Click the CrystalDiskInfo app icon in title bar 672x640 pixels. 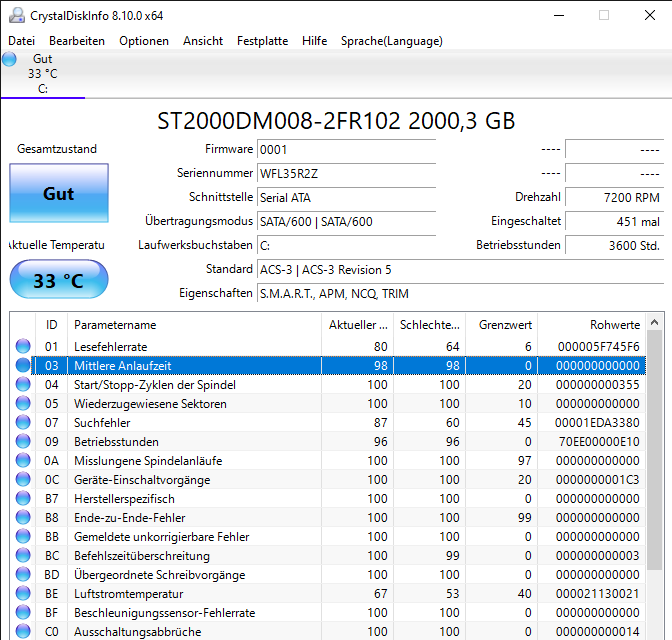coord(17,15)
